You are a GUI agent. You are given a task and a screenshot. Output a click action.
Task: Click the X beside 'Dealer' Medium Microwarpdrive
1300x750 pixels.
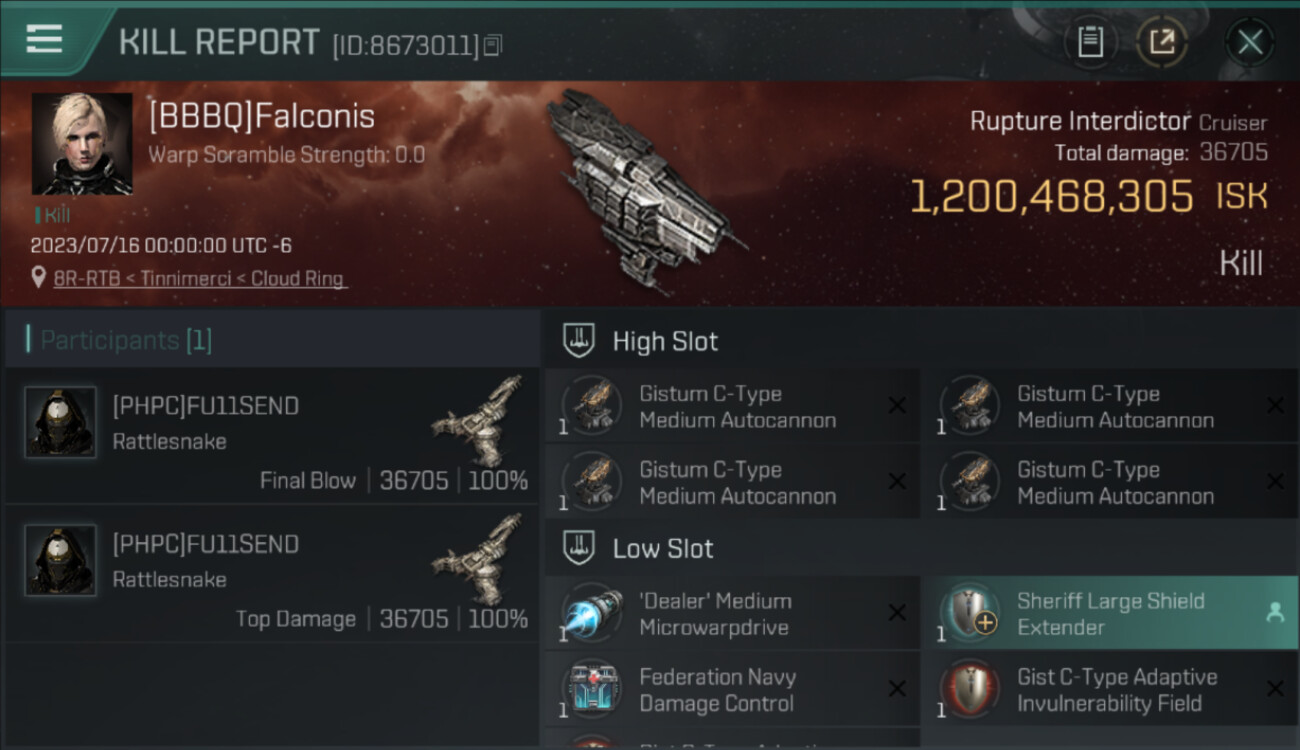897,614
